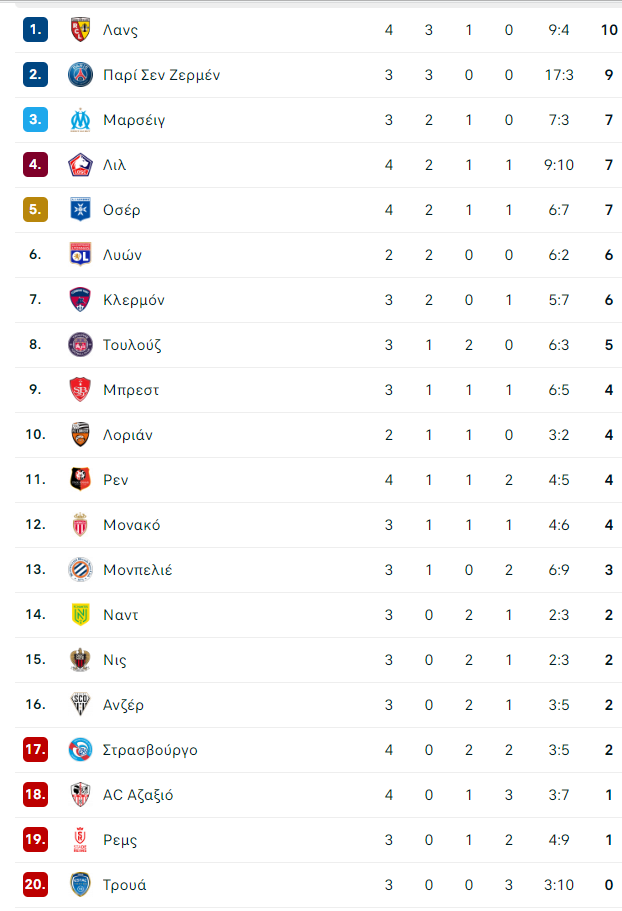Click the blue rank 1 badge
This screenshot has height=911, width=622.
tap(35, 30)
